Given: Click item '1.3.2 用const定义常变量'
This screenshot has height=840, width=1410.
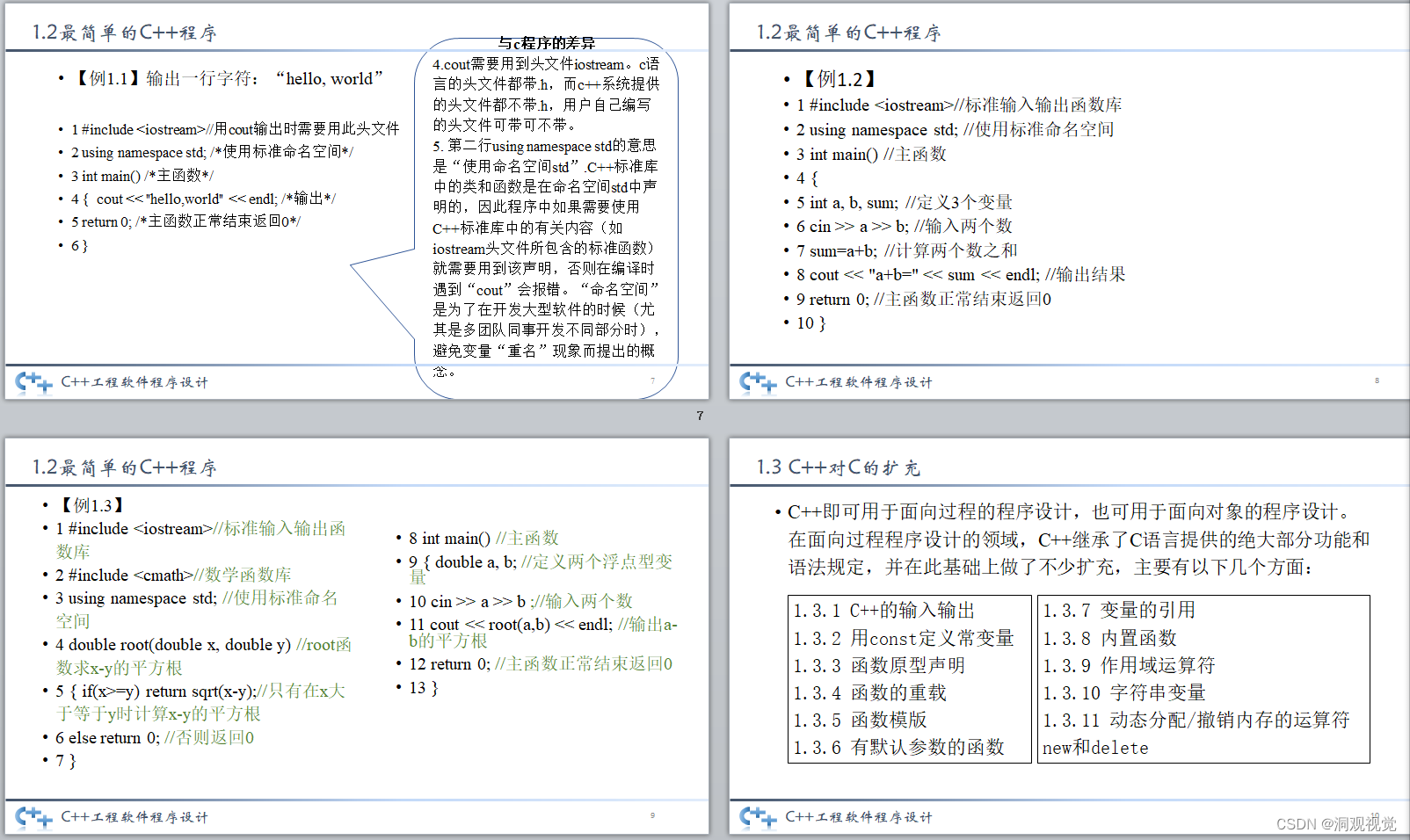Looking at the screenshot, I should click(904, 639).
